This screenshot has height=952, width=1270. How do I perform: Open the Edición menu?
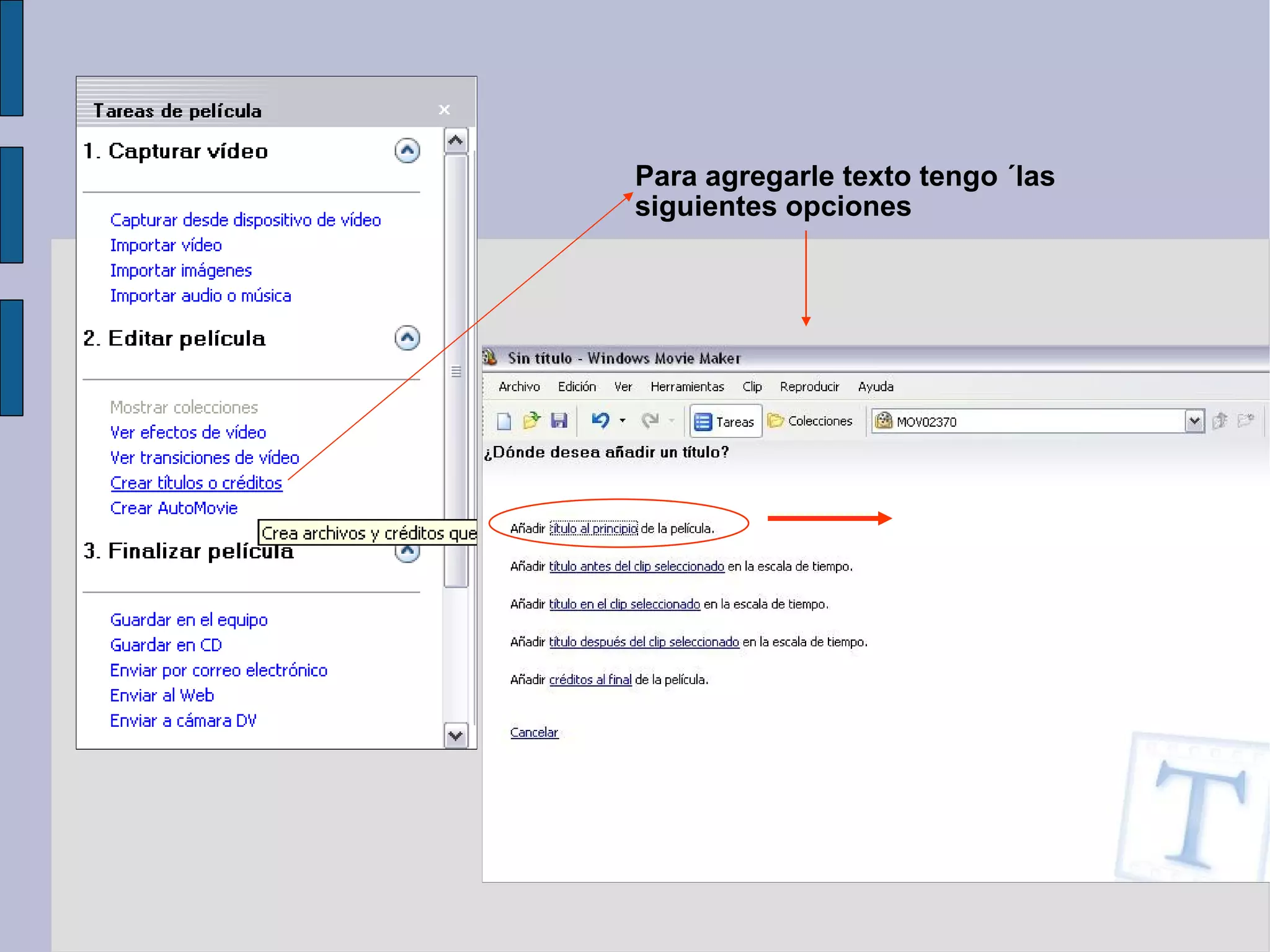[x=577, y=387]
